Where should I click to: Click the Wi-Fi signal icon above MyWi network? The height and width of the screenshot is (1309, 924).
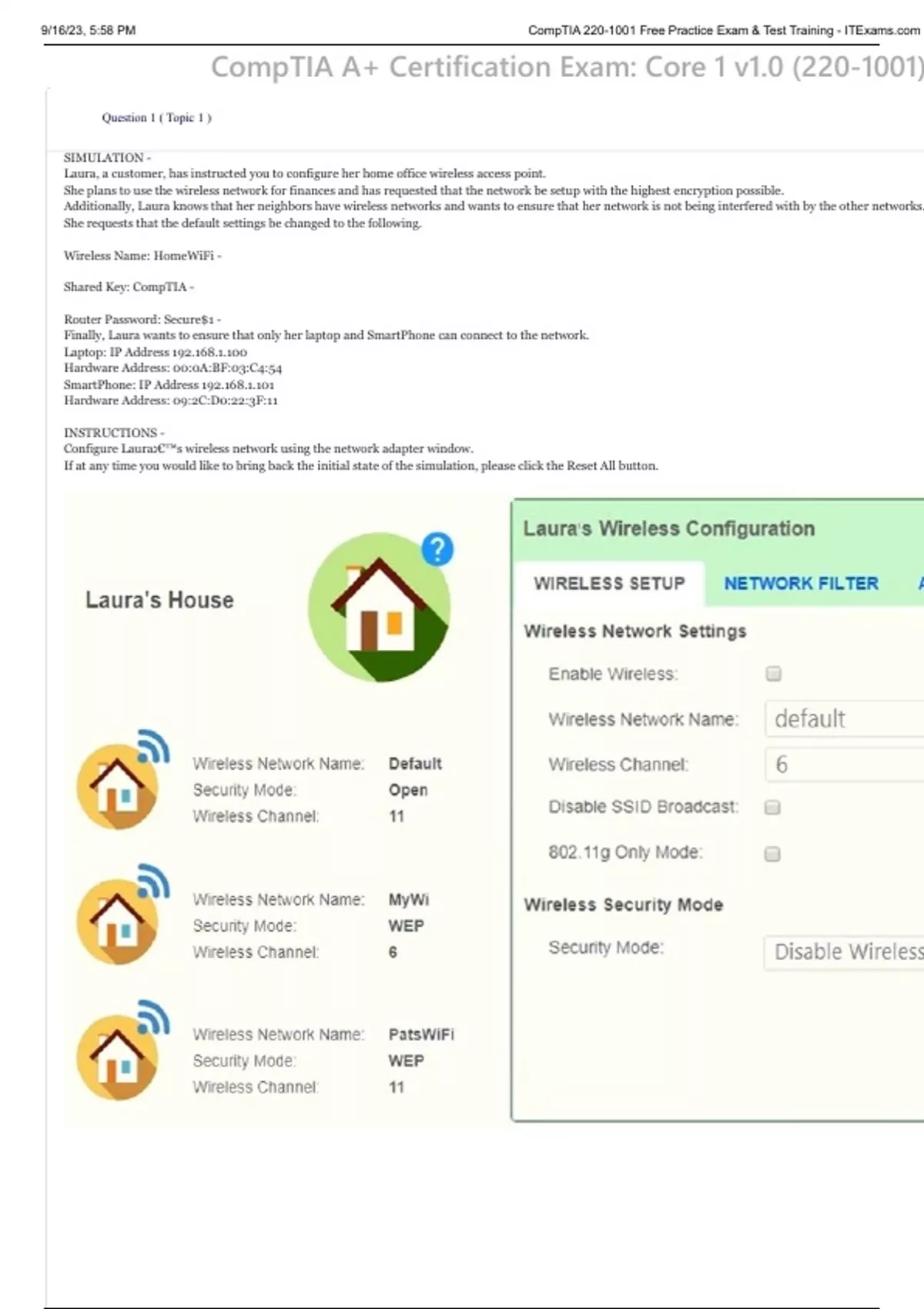pos(154,881)
